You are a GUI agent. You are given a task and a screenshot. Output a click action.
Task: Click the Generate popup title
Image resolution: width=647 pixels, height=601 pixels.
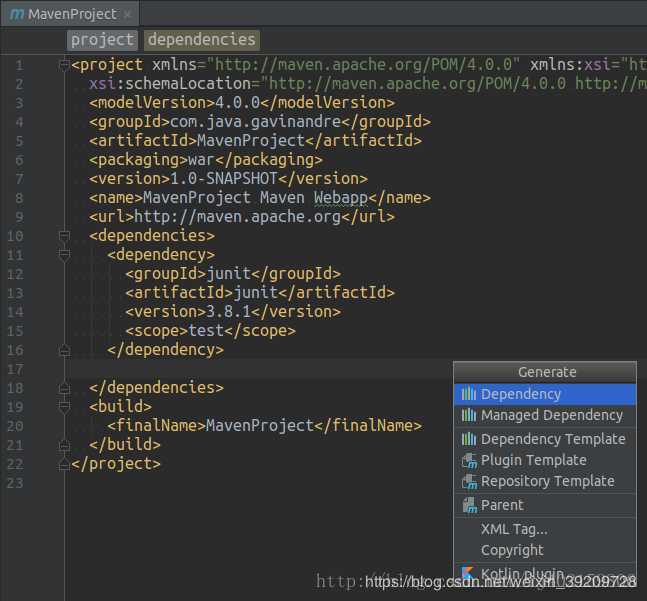pos(547,372)
